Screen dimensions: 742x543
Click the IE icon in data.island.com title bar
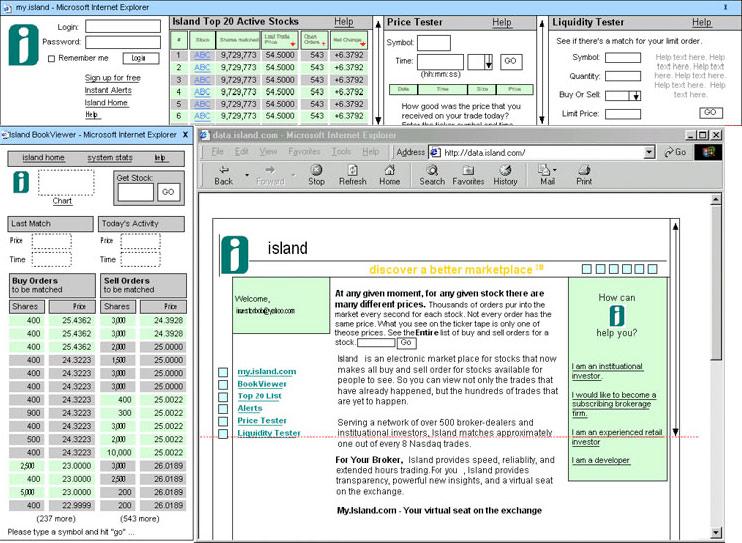click(204, 135)
